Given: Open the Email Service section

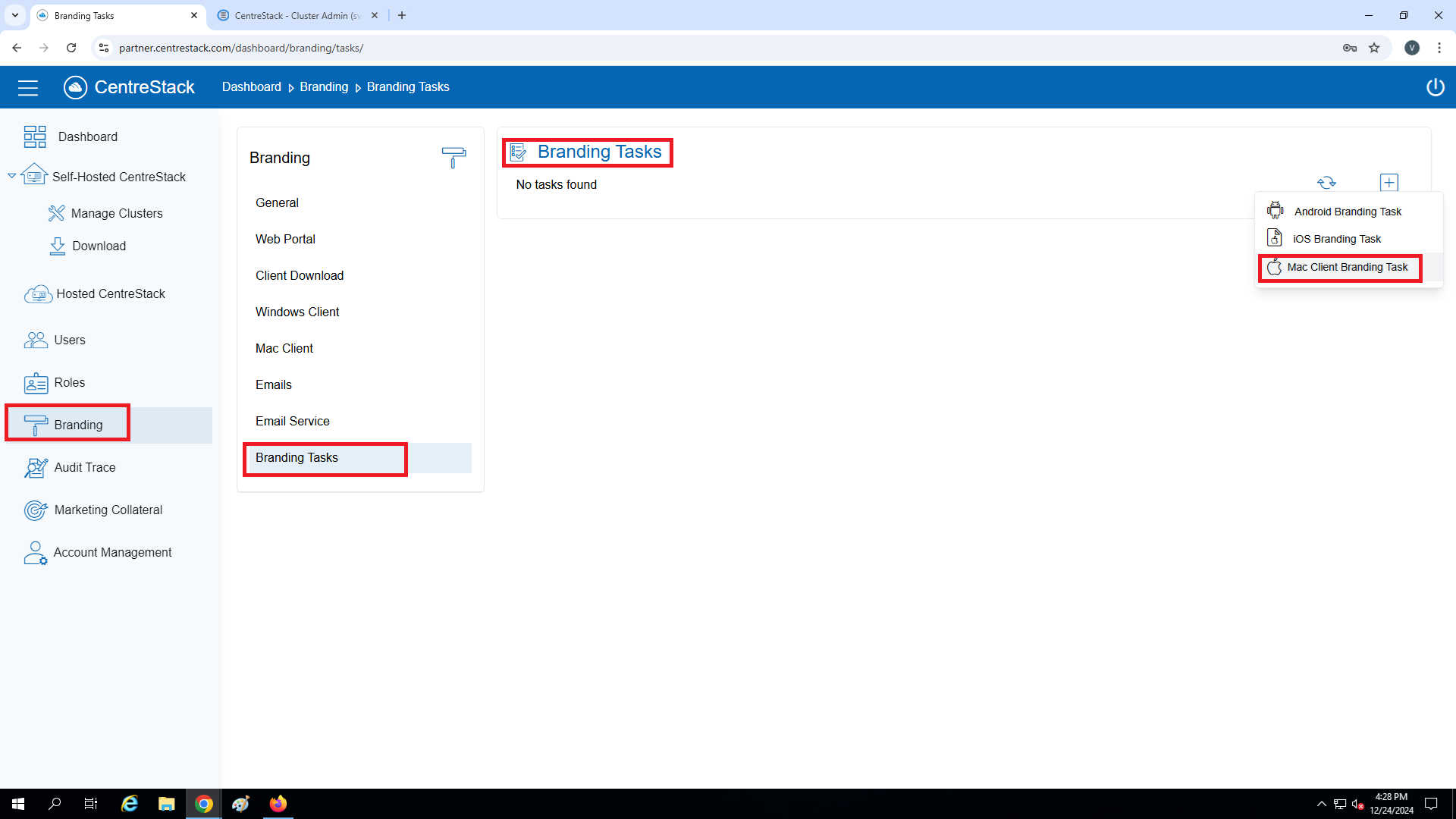Looking at the screenshot, I should point(293,422).
